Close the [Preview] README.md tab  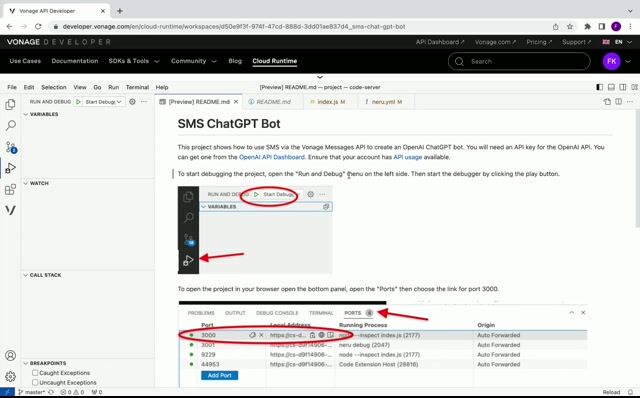(236, 102)
